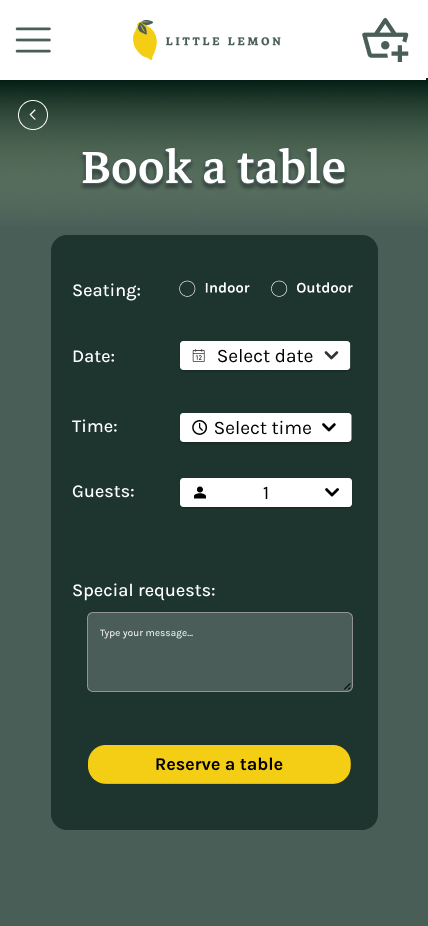Select the Indoor seating option
The height and width of the screenshot is (926, 428).
(x=187, y=289)
